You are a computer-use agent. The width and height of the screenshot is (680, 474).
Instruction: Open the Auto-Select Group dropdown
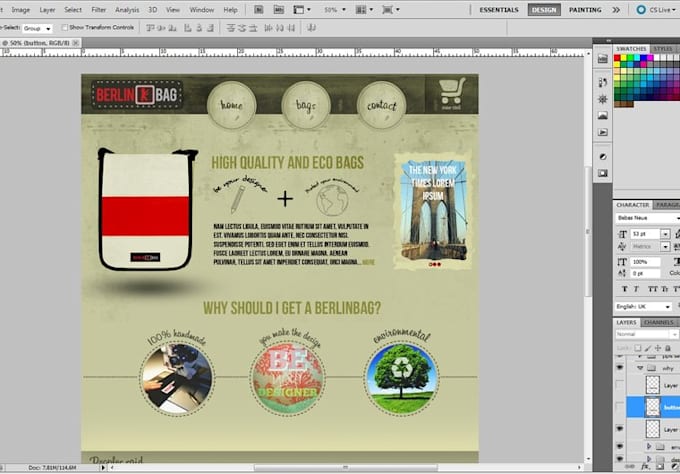[x=37, y=28]
